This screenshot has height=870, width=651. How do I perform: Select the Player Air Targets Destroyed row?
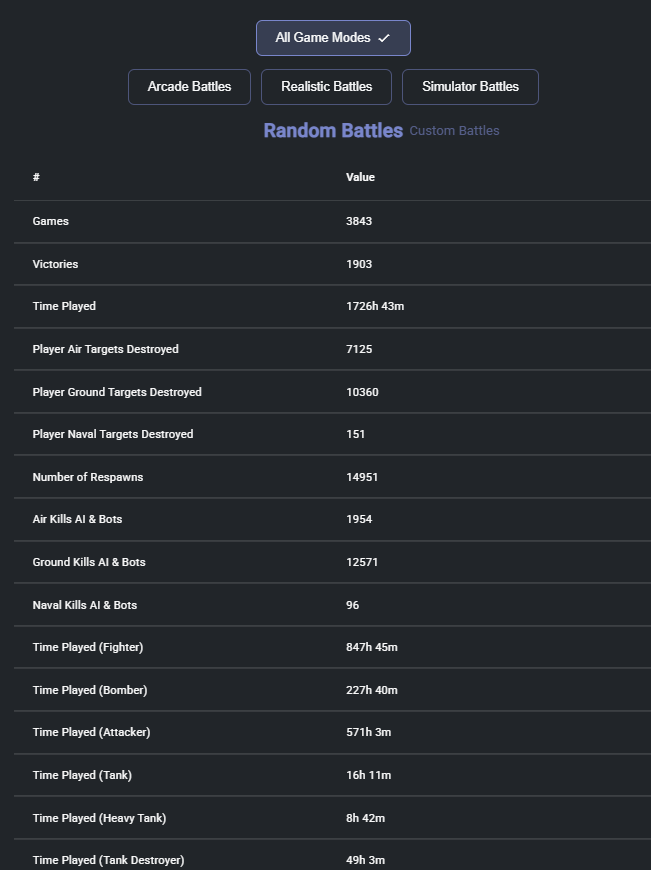332,349
